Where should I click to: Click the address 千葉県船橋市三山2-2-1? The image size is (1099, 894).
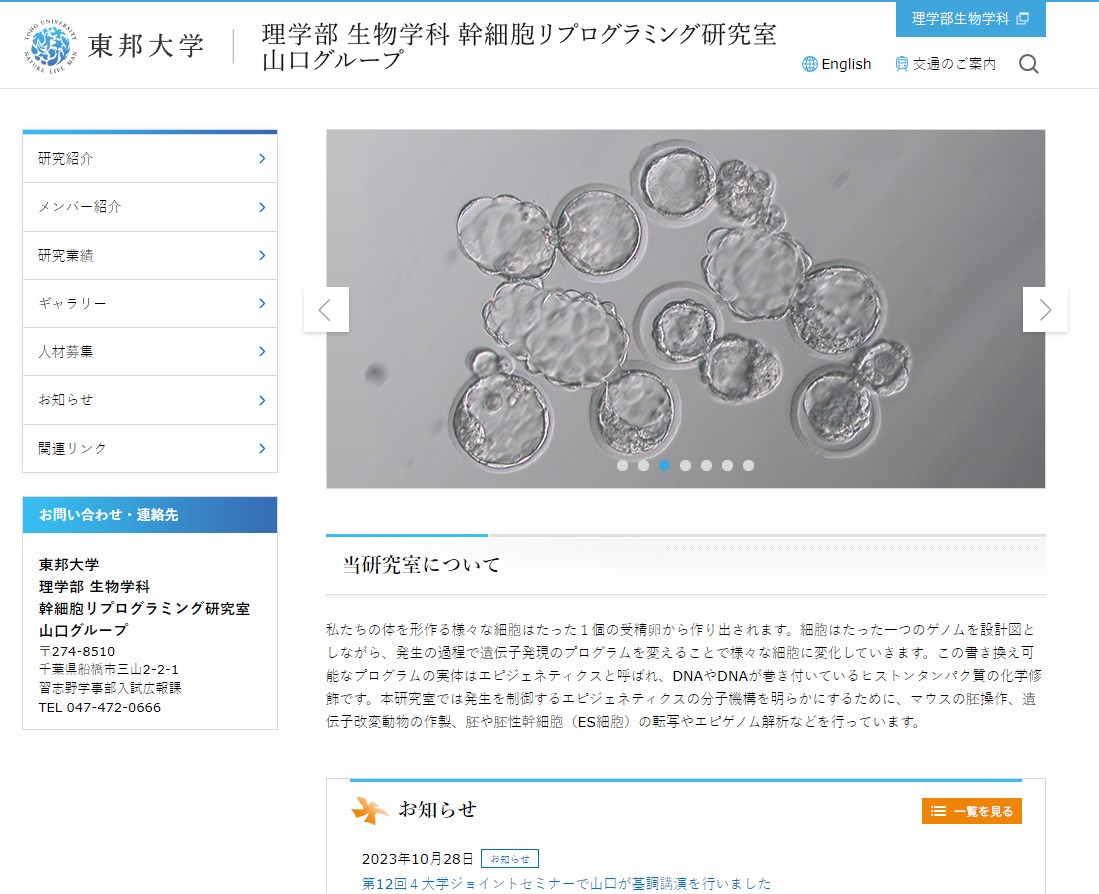tap(109, 670)
